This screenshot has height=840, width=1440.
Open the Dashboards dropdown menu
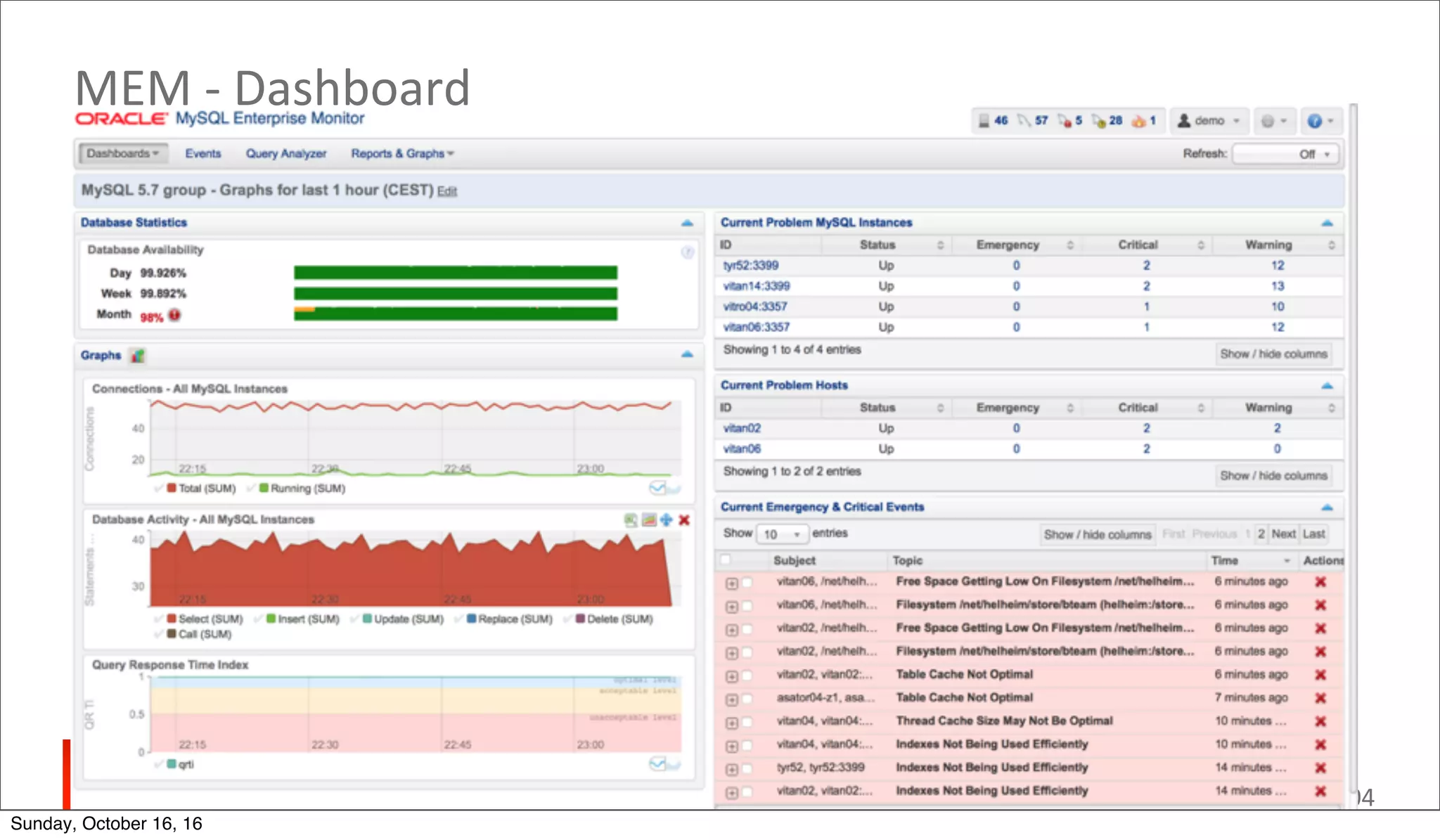(123, 153)
